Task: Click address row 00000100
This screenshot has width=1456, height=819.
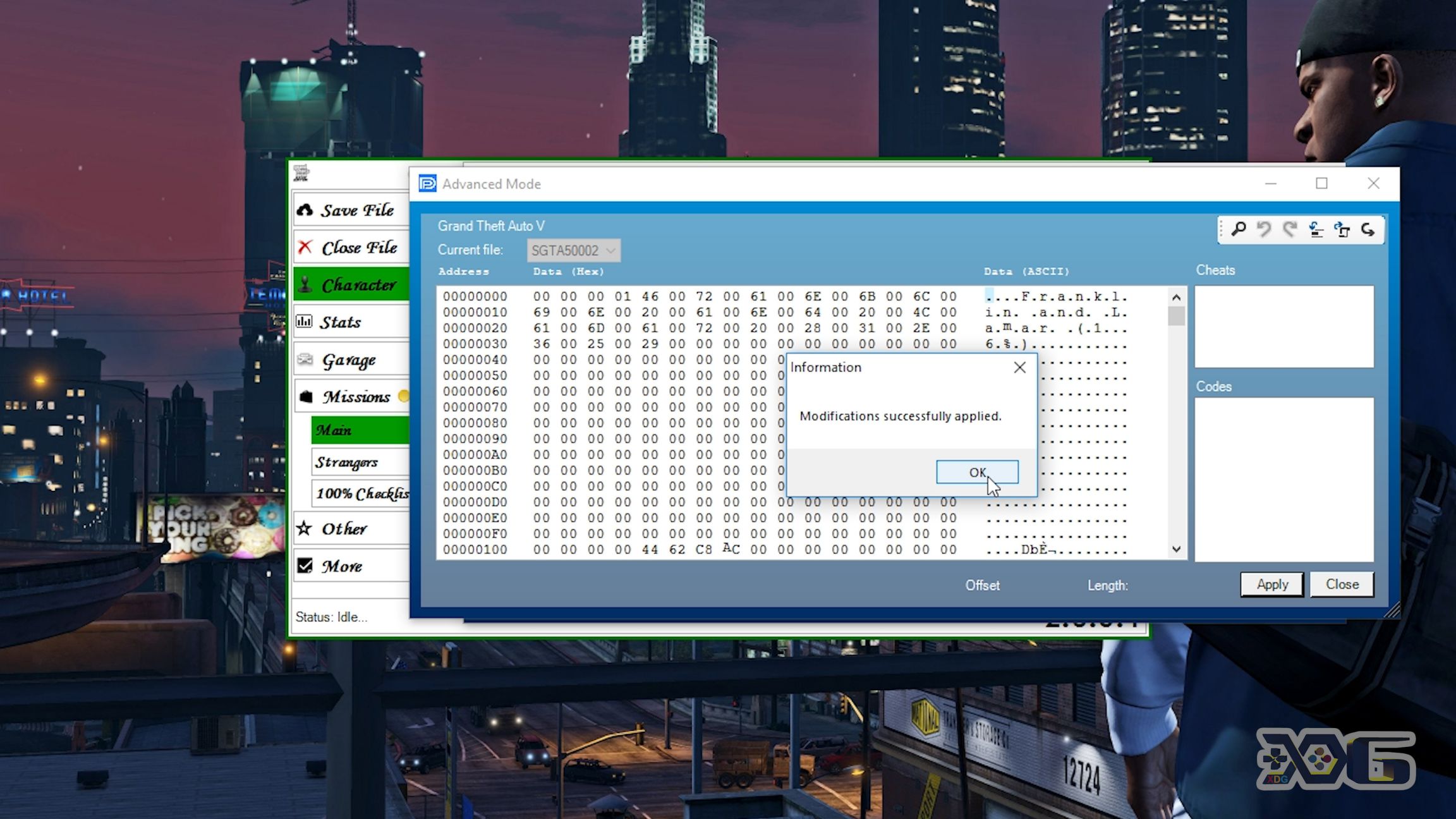Action: [x=475, y=550]
